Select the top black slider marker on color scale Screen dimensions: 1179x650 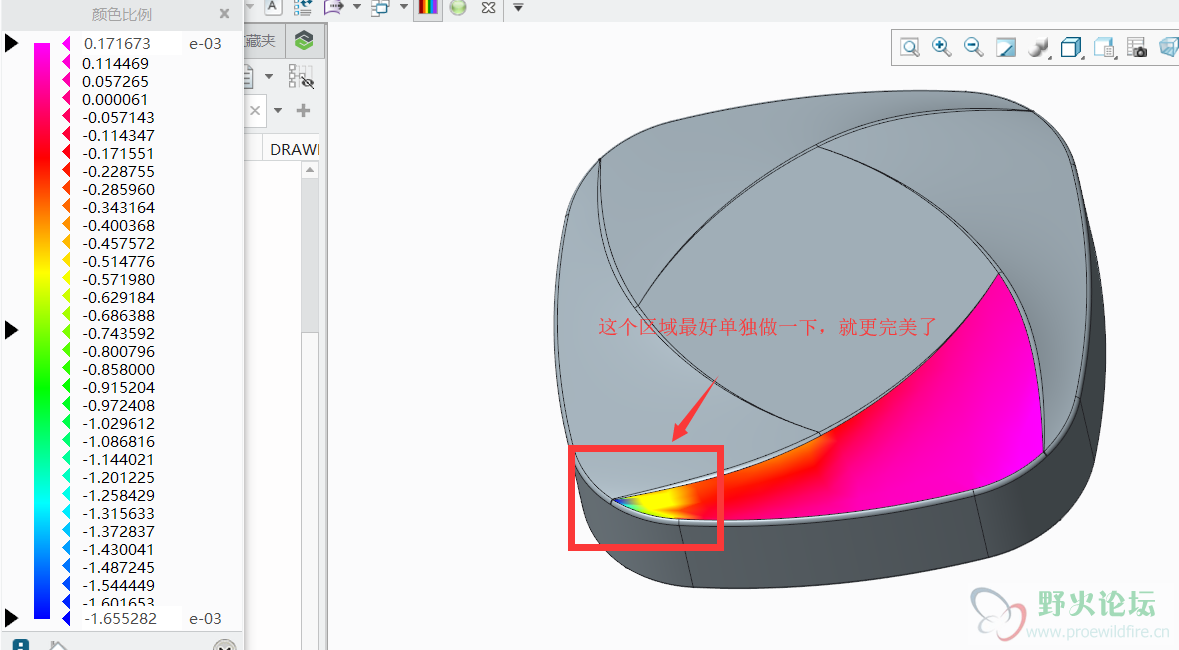(11, 43)
